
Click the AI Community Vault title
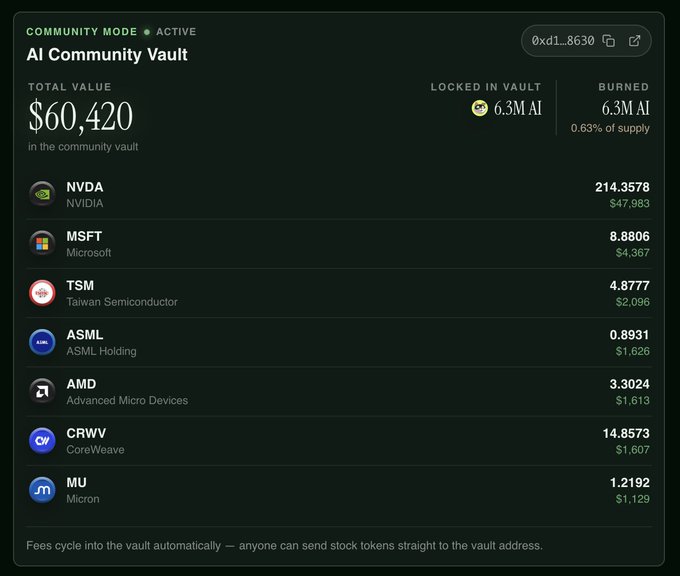[x=107, y=55]
